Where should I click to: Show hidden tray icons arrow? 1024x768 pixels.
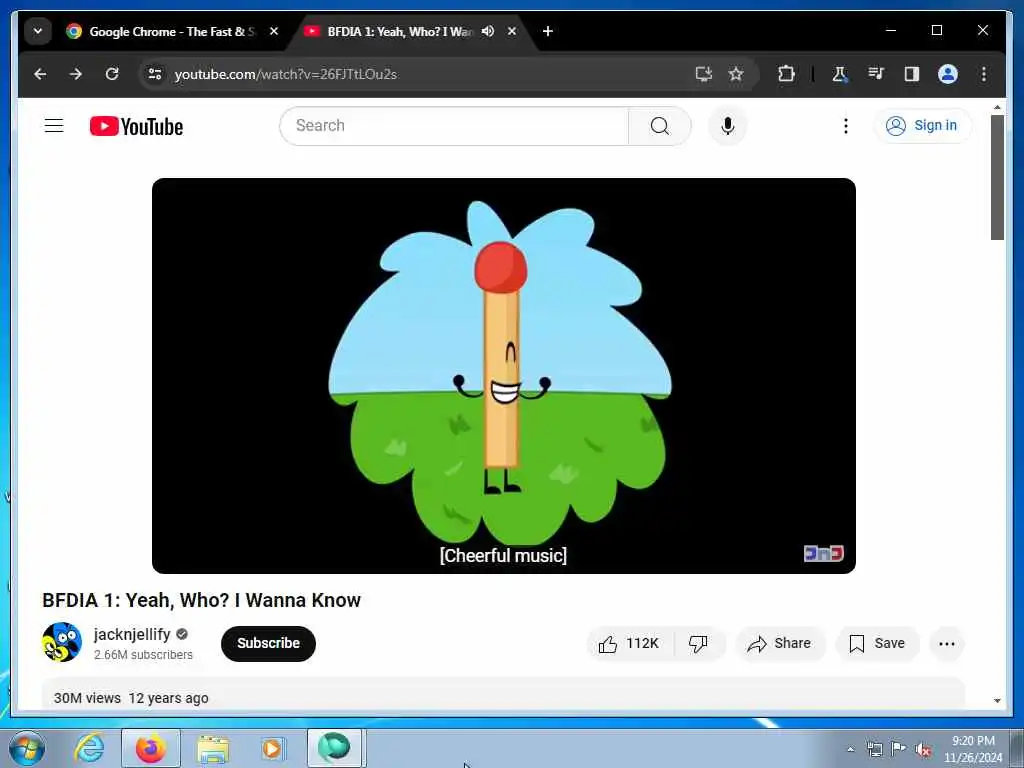tap(850, 749)
